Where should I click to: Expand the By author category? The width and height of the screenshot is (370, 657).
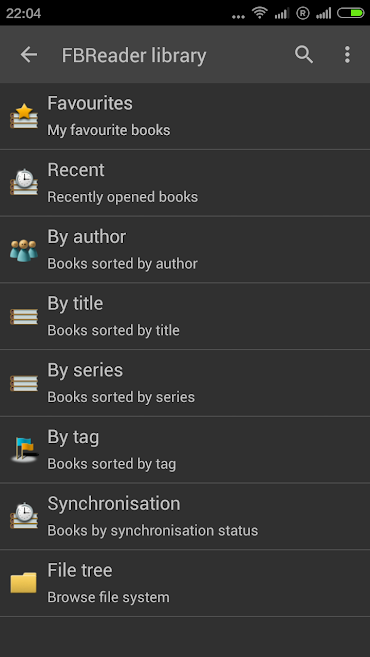coord(185,250)
